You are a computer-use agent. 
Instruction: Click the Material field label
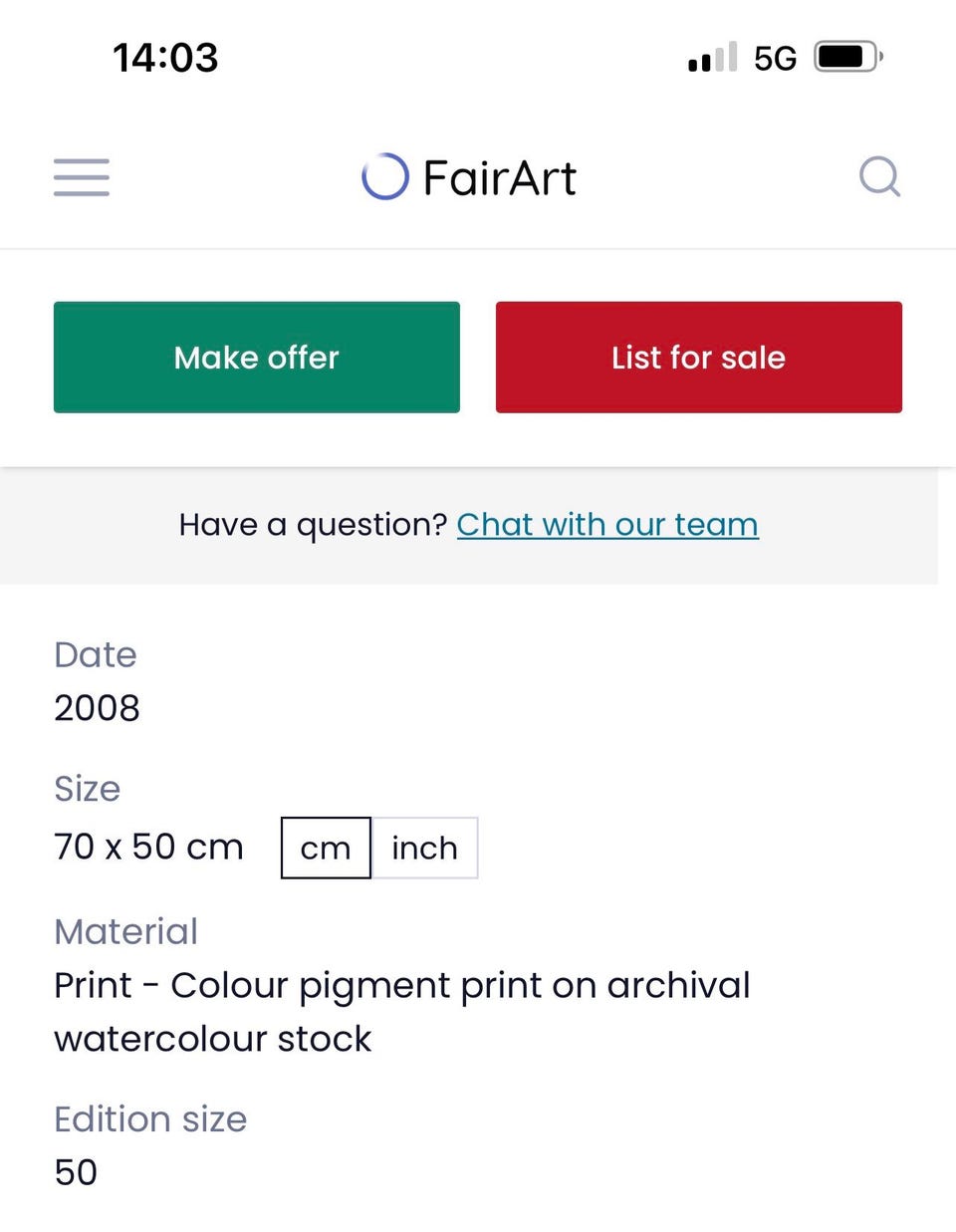(x=126, y=931)
